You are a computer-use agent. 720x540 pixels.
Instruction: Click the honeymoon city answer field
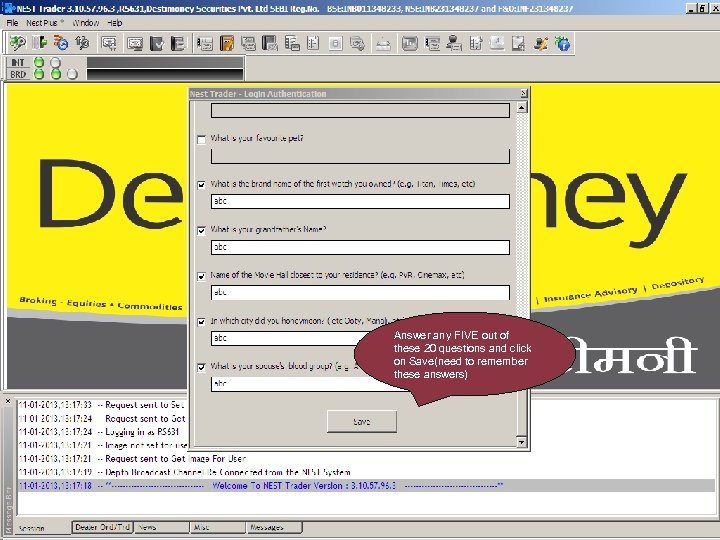coord(285,338)
